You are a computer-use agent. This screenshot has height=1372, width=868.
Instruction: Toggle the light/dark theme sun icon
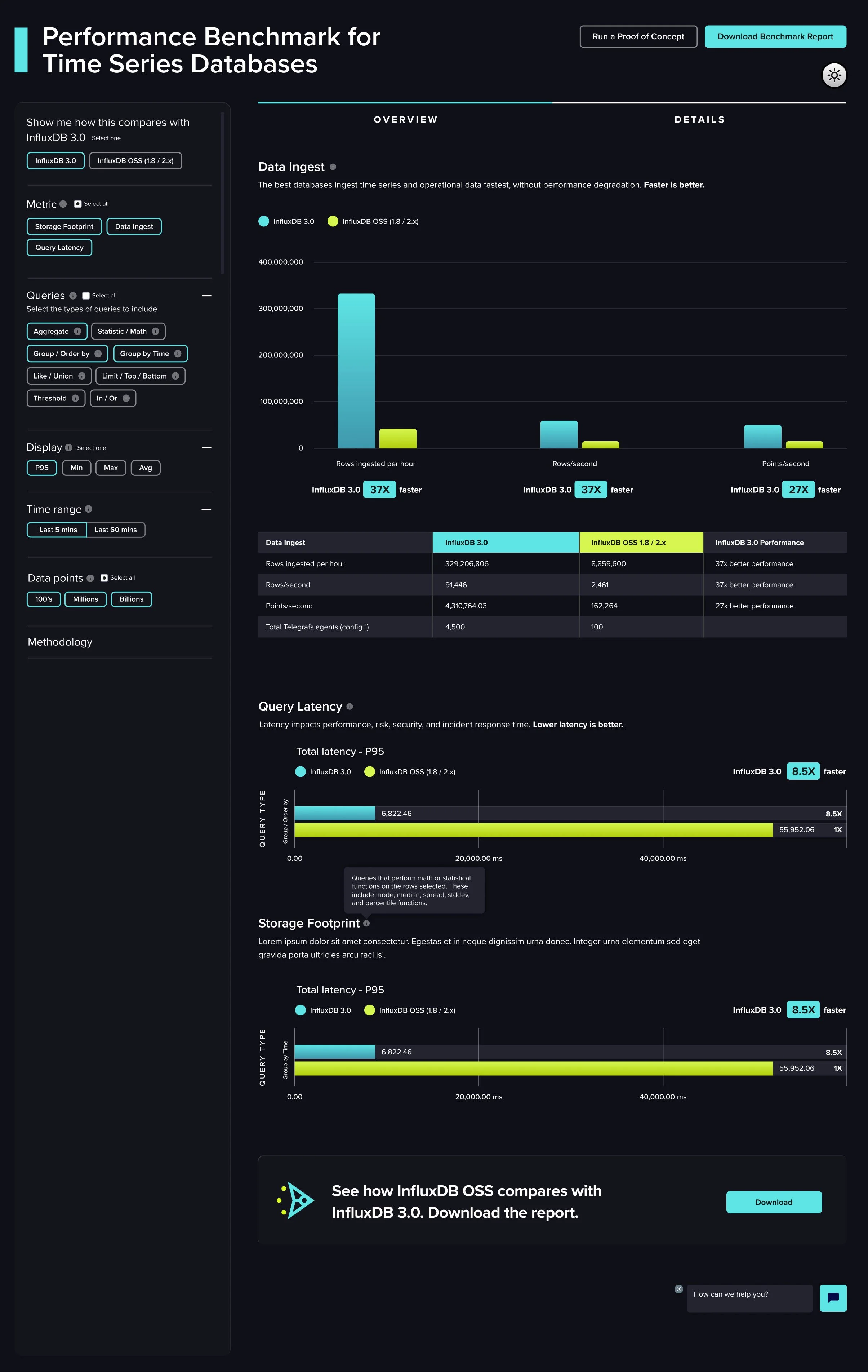pyautogui.click(x=834, y=75)
